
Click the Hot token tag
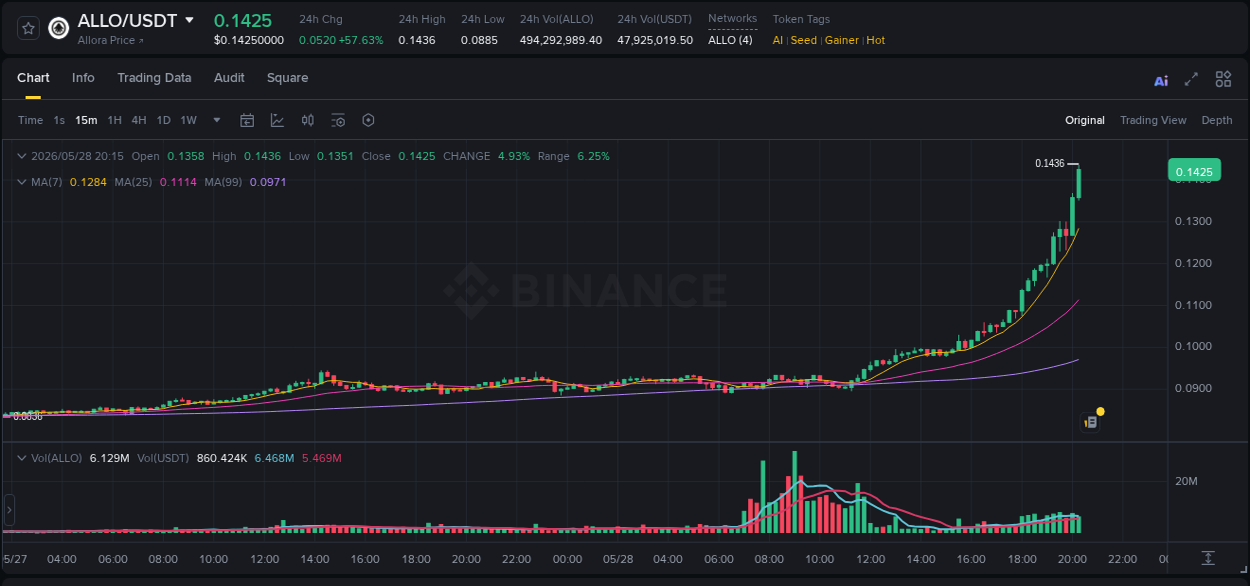[x=876, y=40]
